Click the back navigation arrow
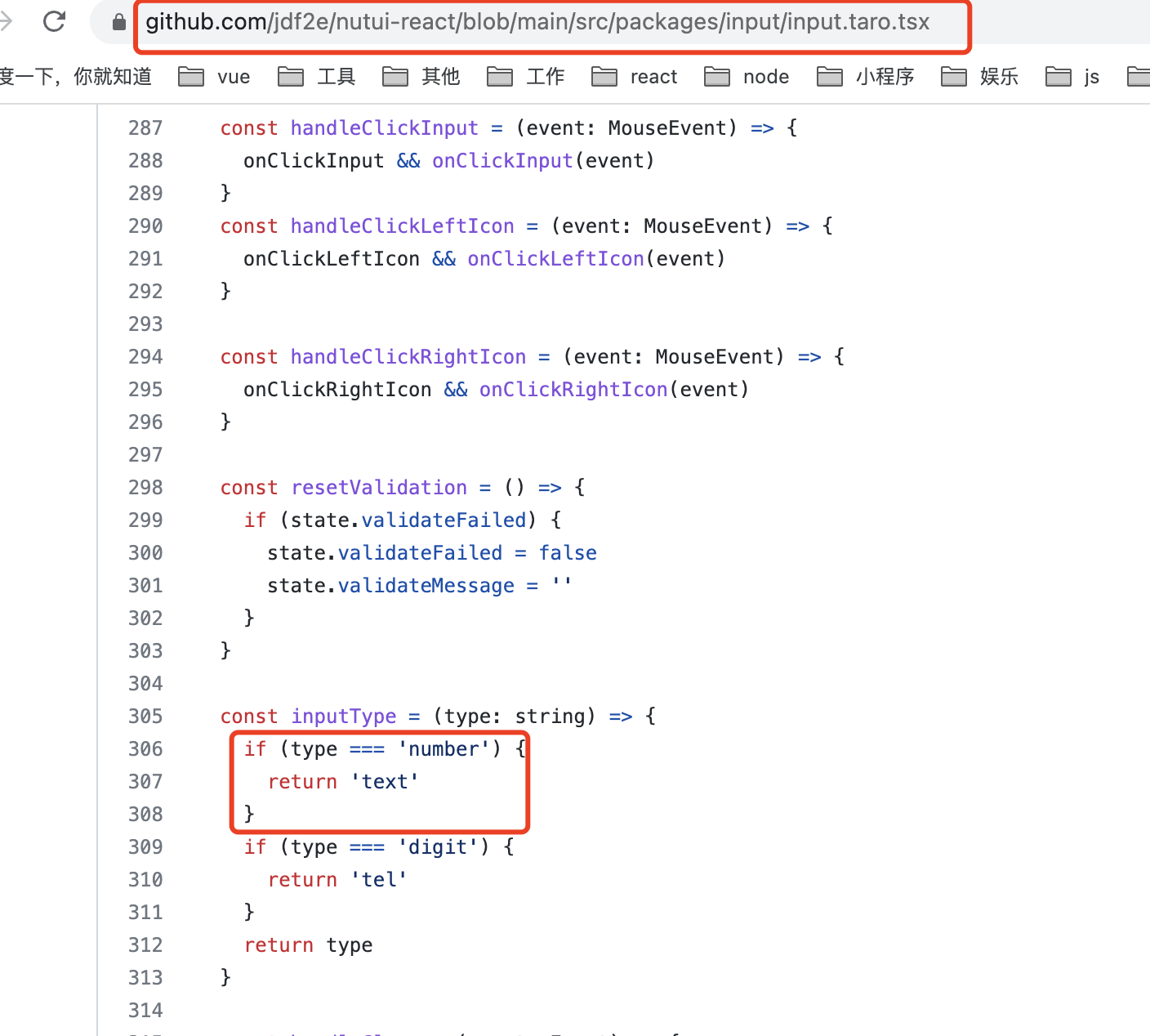The height and width of the screenshot is (1036, 1150). [x=8, y=22]
